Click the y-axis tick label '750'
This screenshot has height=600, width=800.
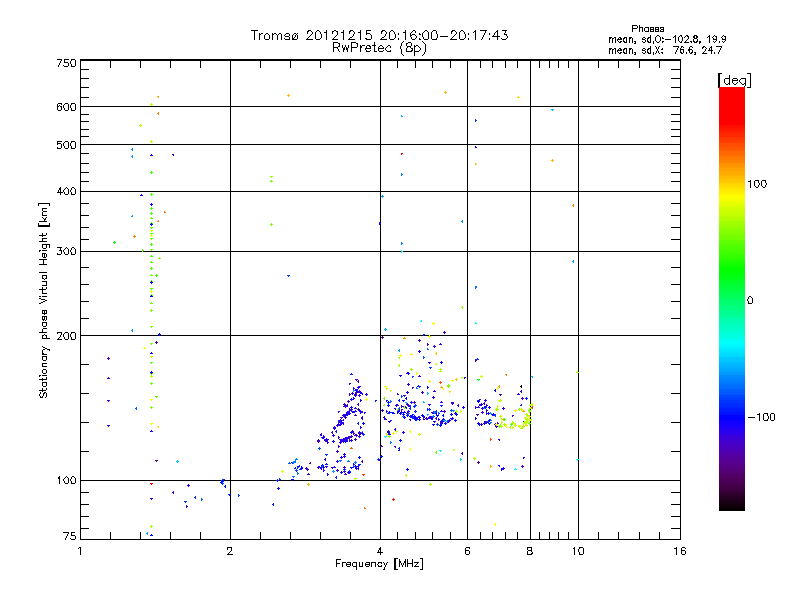[67, 63]
